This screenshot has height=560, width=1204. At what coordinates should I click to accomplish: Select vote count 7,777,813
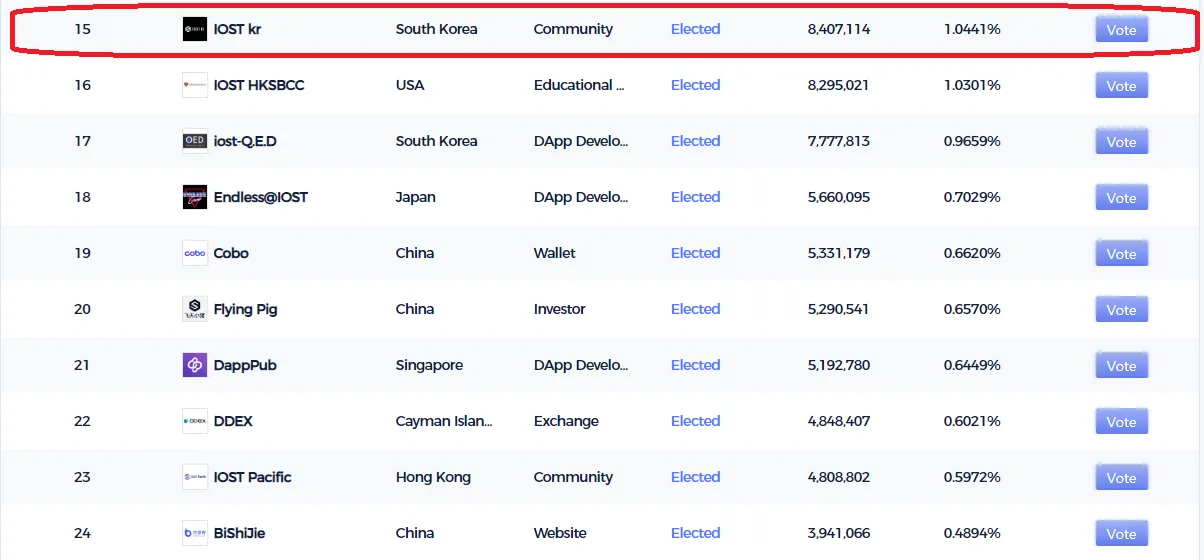point(839,141)
